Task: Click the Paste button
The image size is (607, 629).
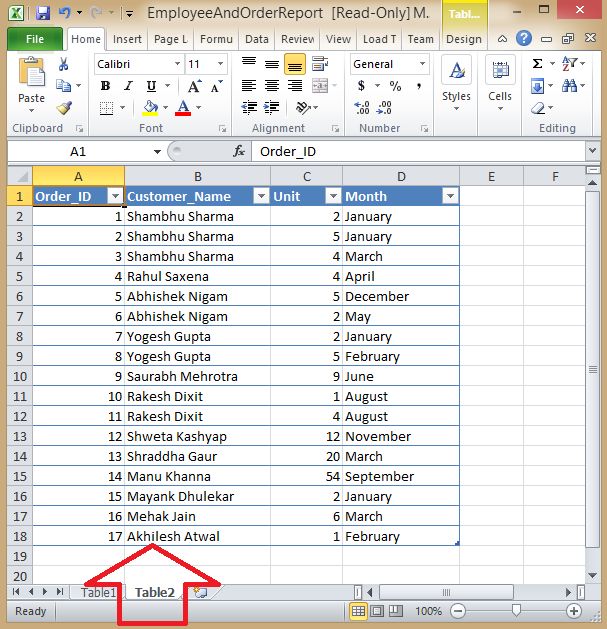Action: pos(31,84)
